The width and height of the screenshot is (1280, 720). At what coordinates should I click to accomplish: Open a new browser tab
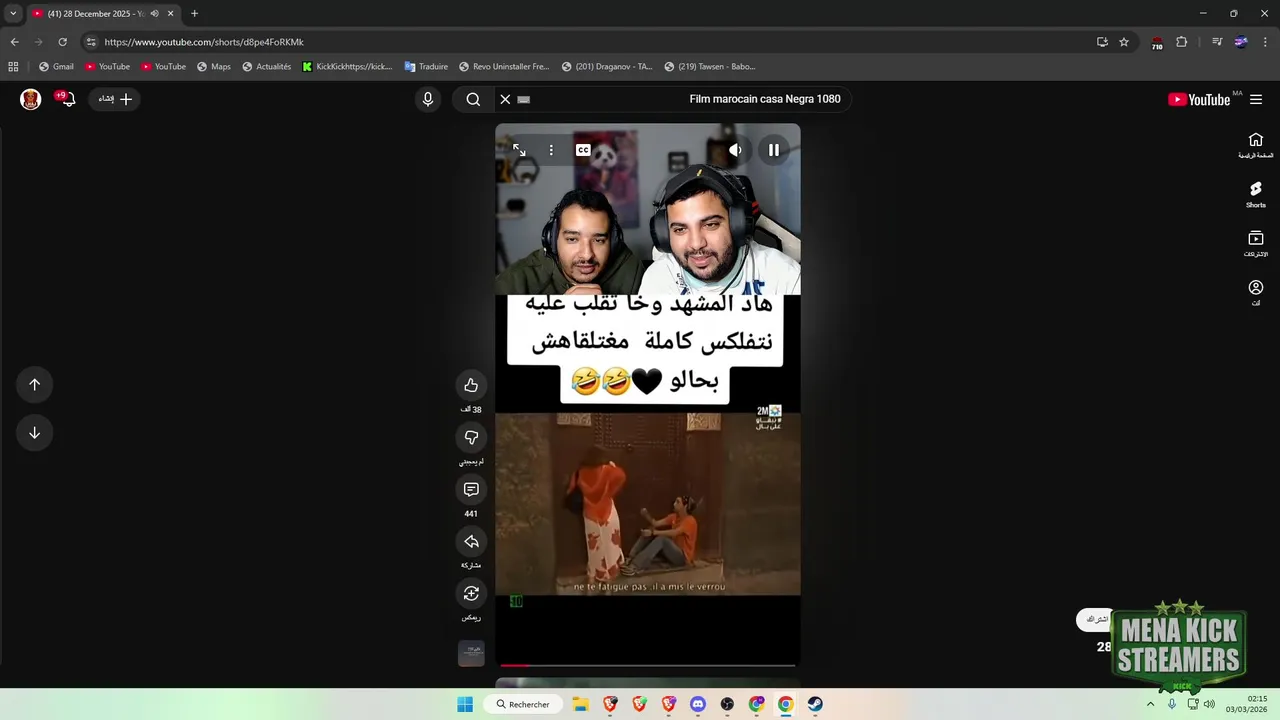pyautogui.click(x=194, y=14)
